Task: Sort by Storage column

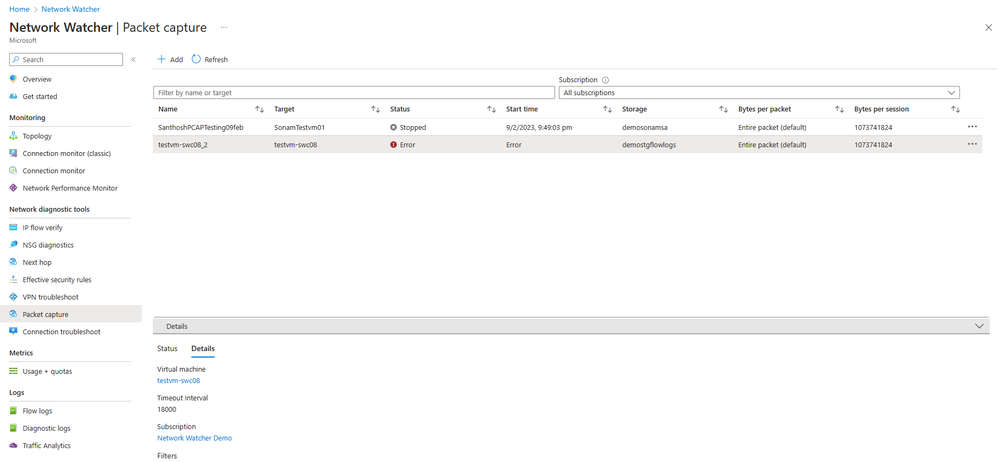Action: pos(723,110)
